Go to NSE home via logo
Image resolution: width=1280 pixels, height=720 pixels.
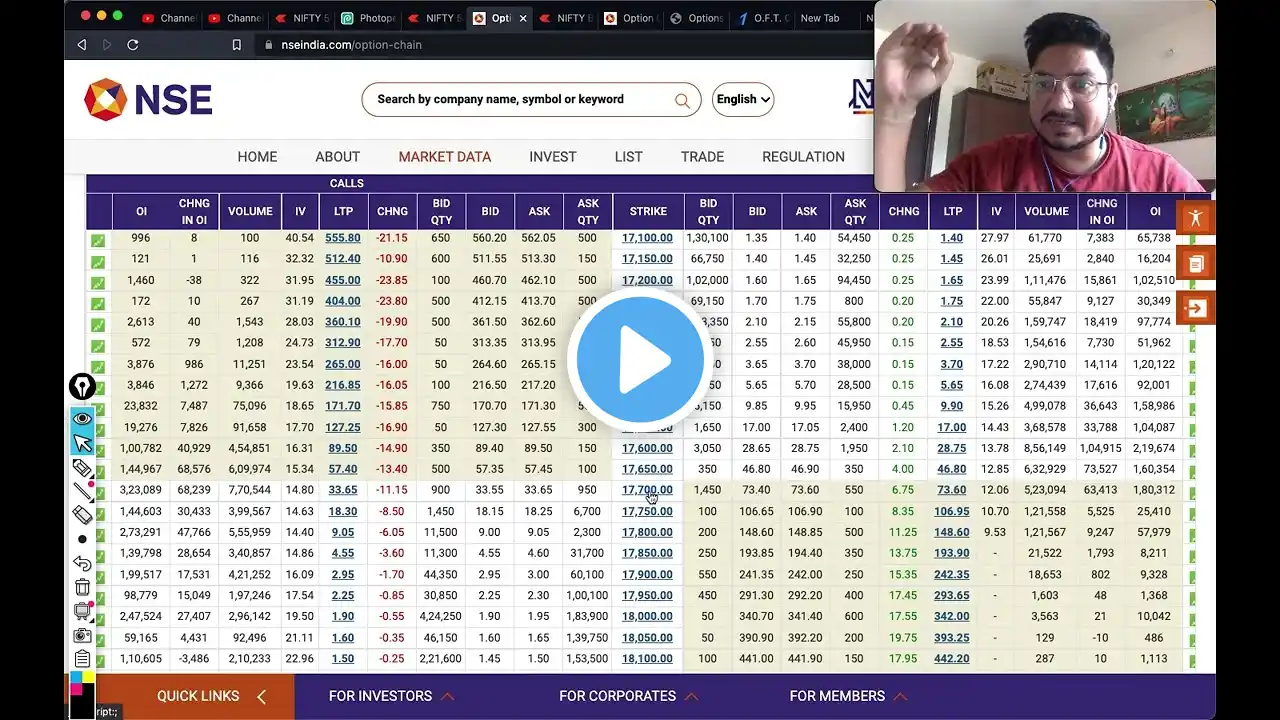click(148, 99)
